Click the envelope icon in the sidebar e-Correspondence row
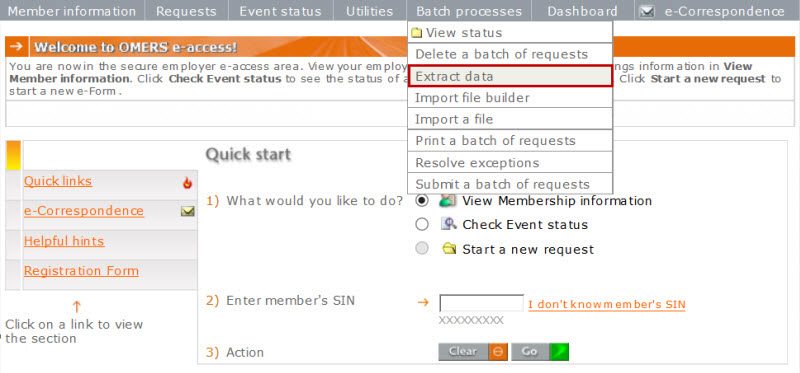Viewport: 800px width, 373px height. coord(188,211)
